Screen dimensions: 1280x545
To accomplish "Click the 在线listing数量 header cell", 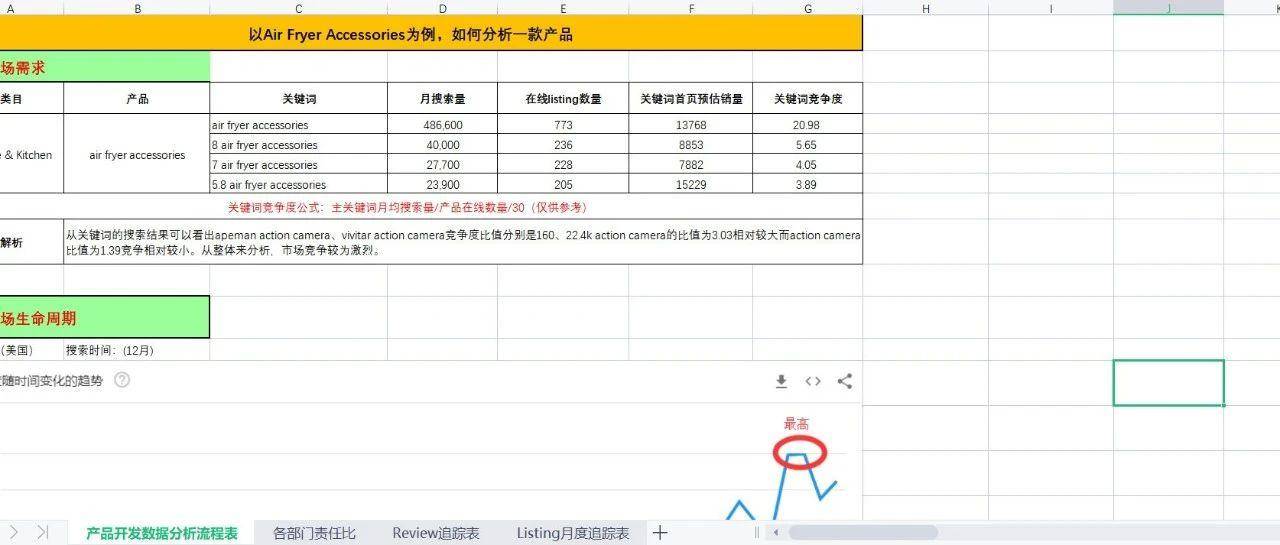I will pos(563,98).
